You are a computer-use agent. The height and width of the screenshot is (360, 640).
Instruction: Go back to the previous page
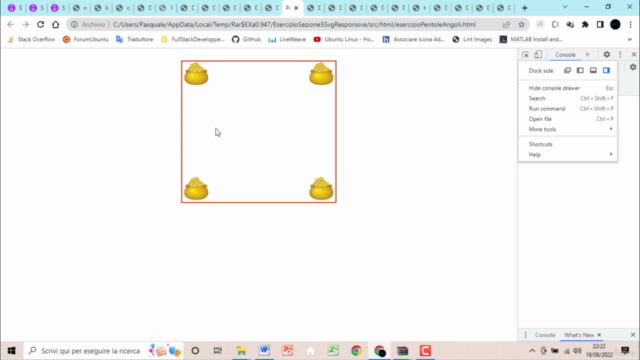tap(11, 24)
